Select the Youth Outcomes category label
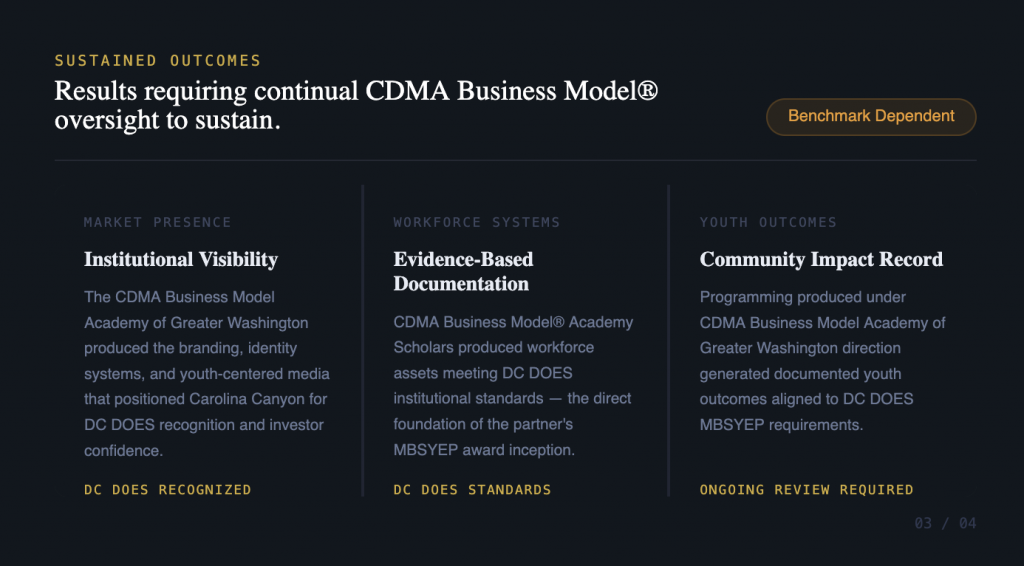This screenshot has width=1024, height=566. (768, 222)
